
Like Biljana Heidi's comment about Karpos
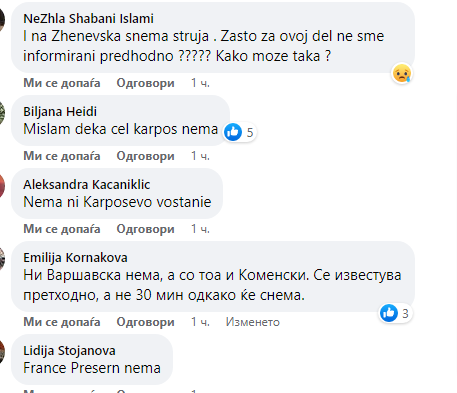coord(62,156)
